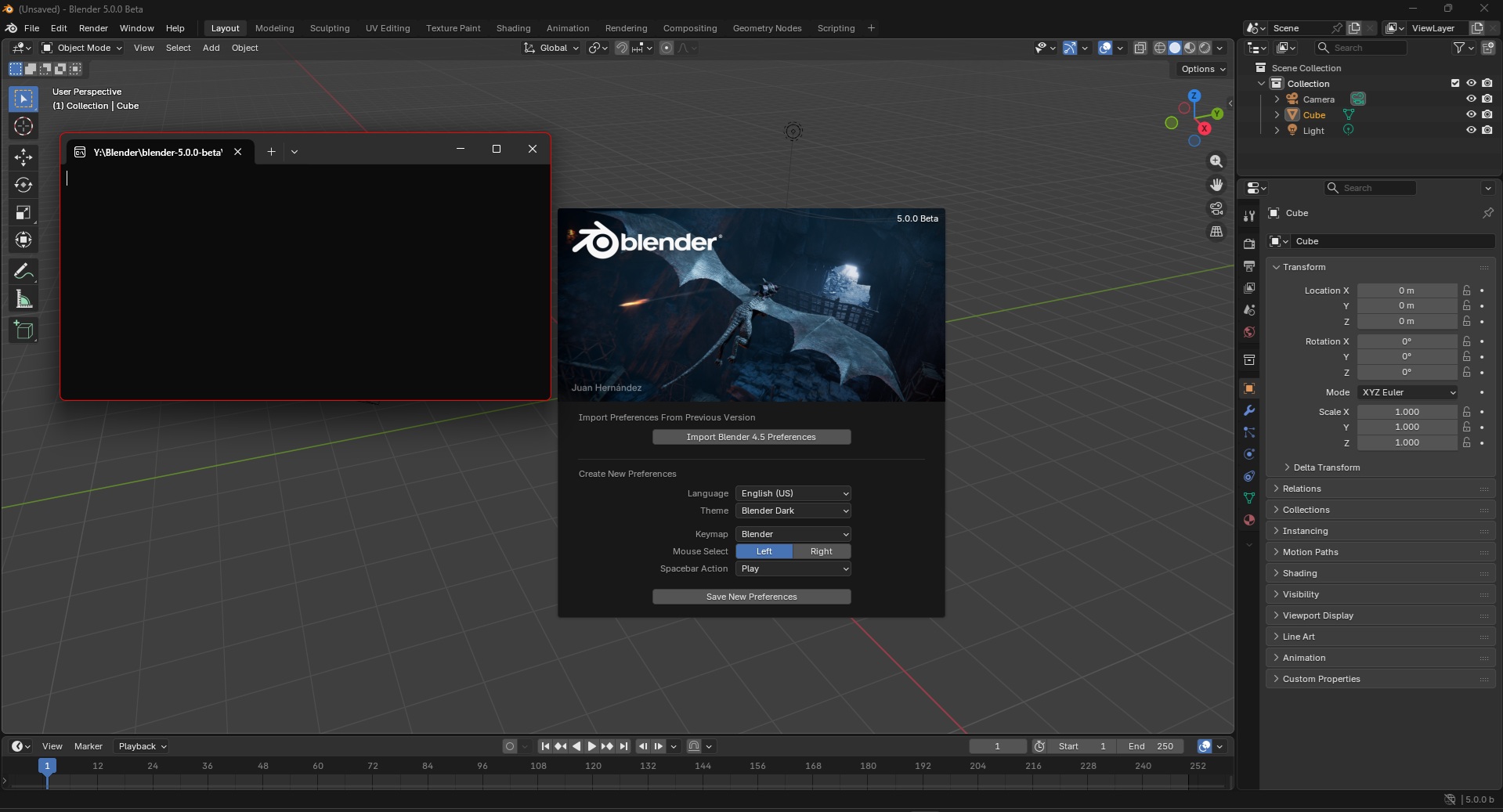This screenshot has width=1503, height=812.
Task: Select the Add Cube tool
Action: pyautogui.click(x=23, y=330)
